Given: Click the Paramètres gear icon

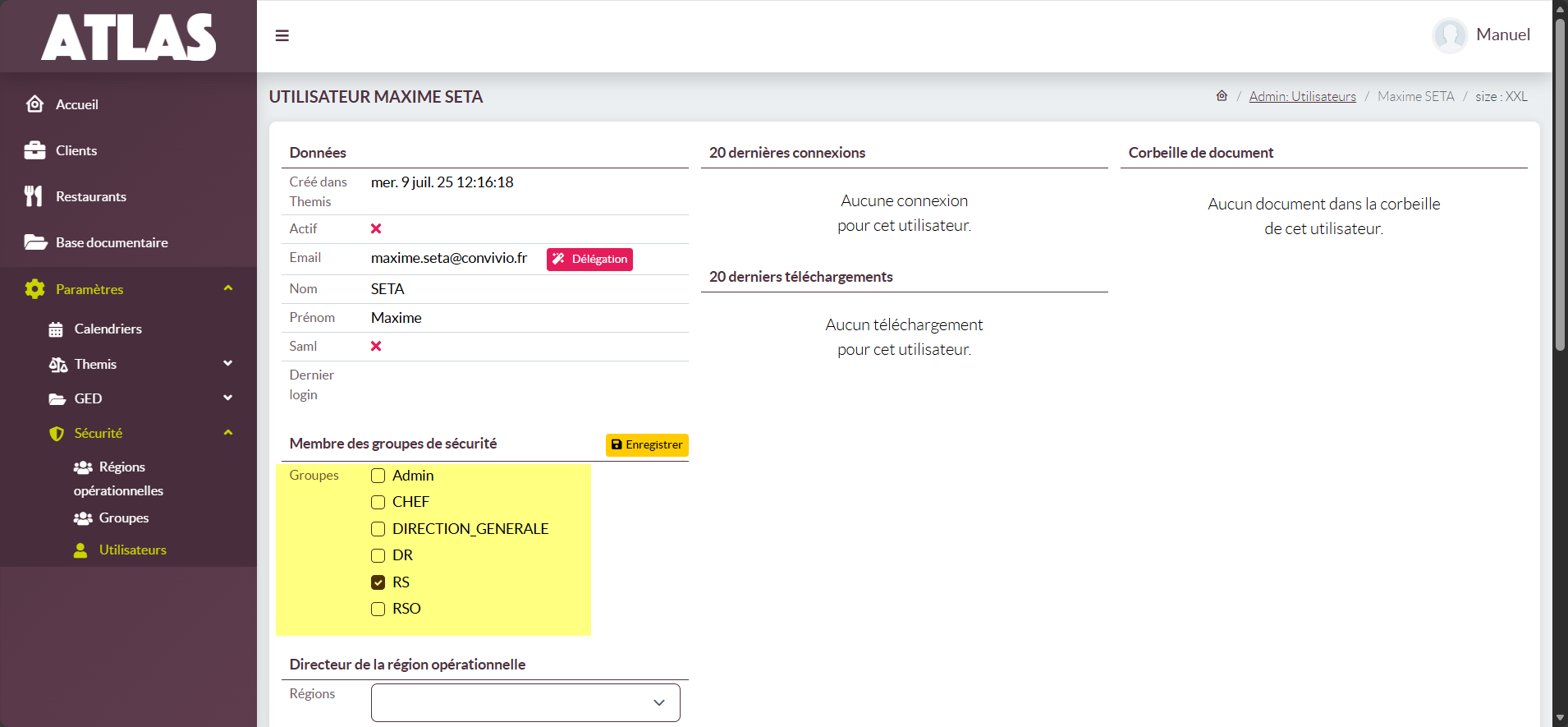Looking at the screenshot, I should point(34,289).
